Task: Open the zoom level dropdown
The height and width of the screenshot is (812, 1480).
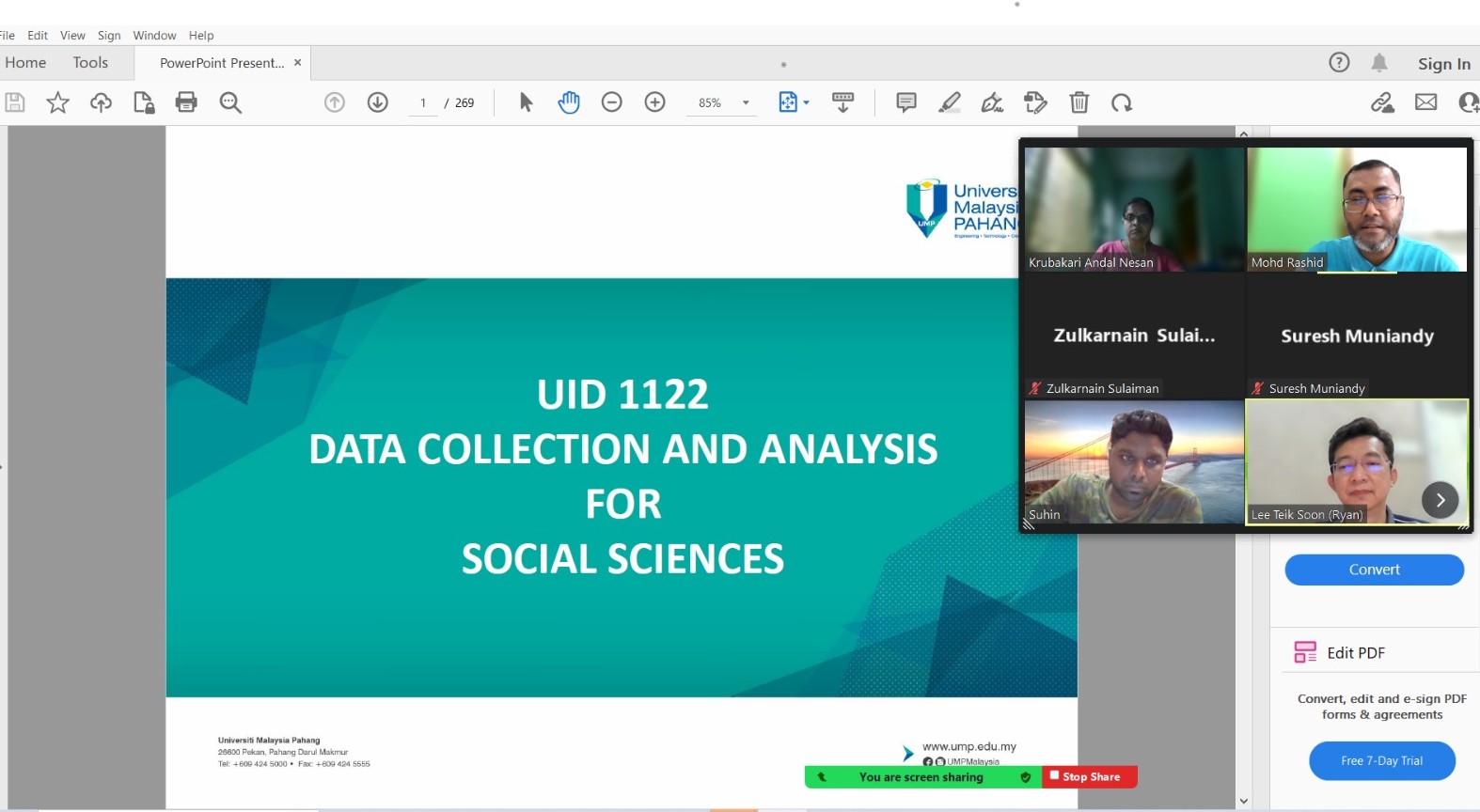Action: tap(746, 103)
